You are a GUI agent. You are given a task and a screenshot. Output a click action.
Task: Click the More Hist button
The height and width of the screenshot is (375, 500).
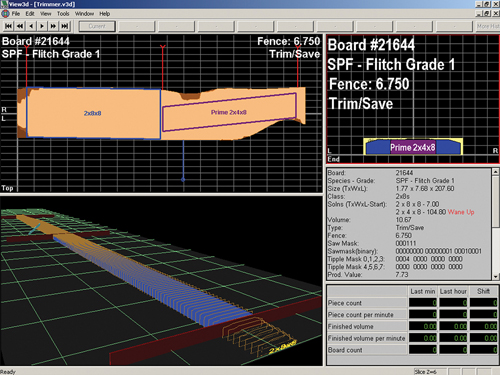point(488,26)
